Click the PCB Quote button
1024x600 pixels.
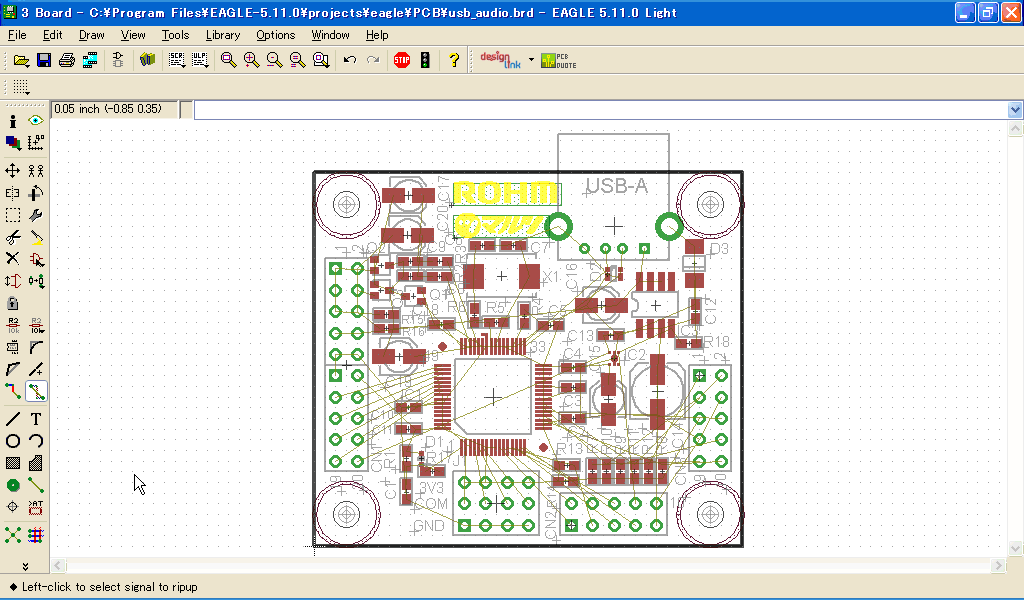558,60
